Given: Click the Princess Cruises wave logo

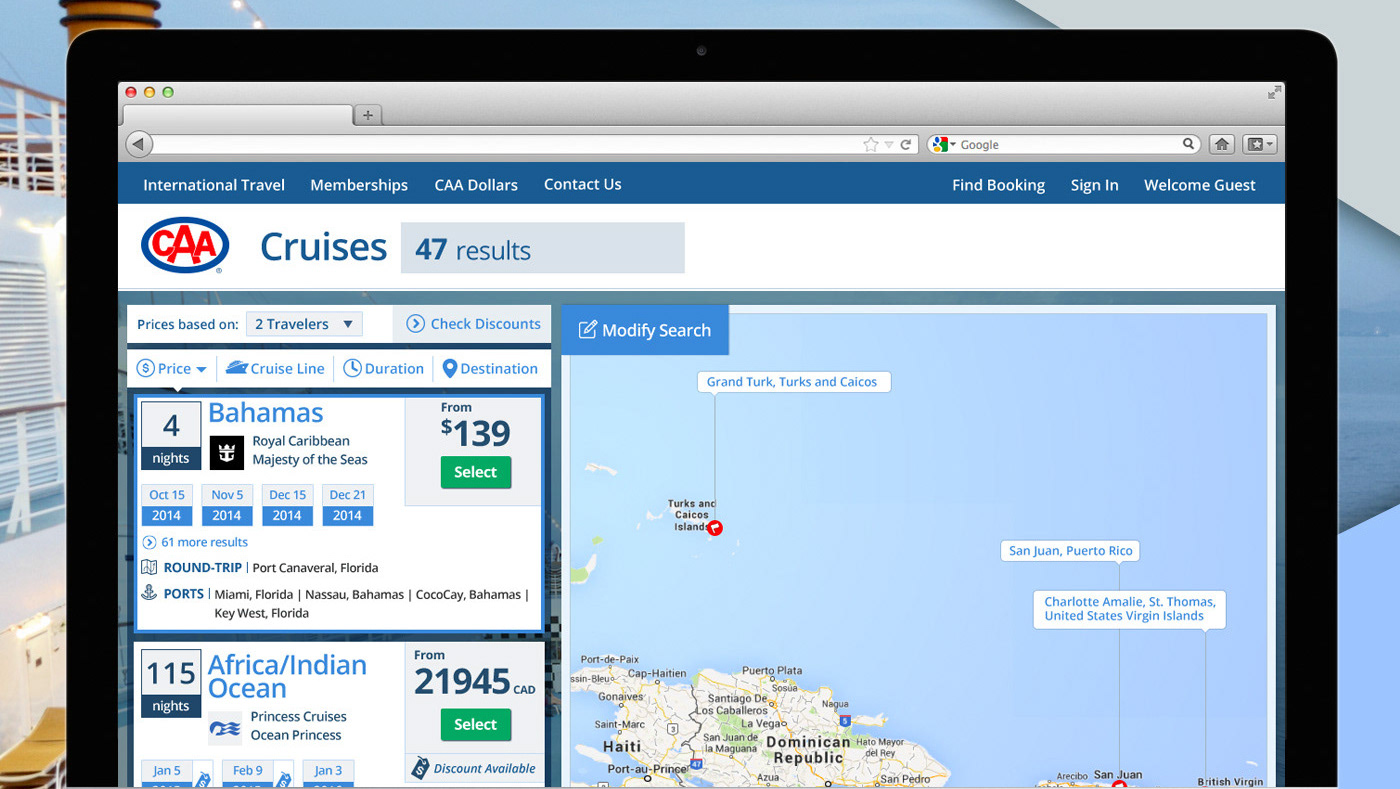Looking at the screenshot, I should point(225,728).
